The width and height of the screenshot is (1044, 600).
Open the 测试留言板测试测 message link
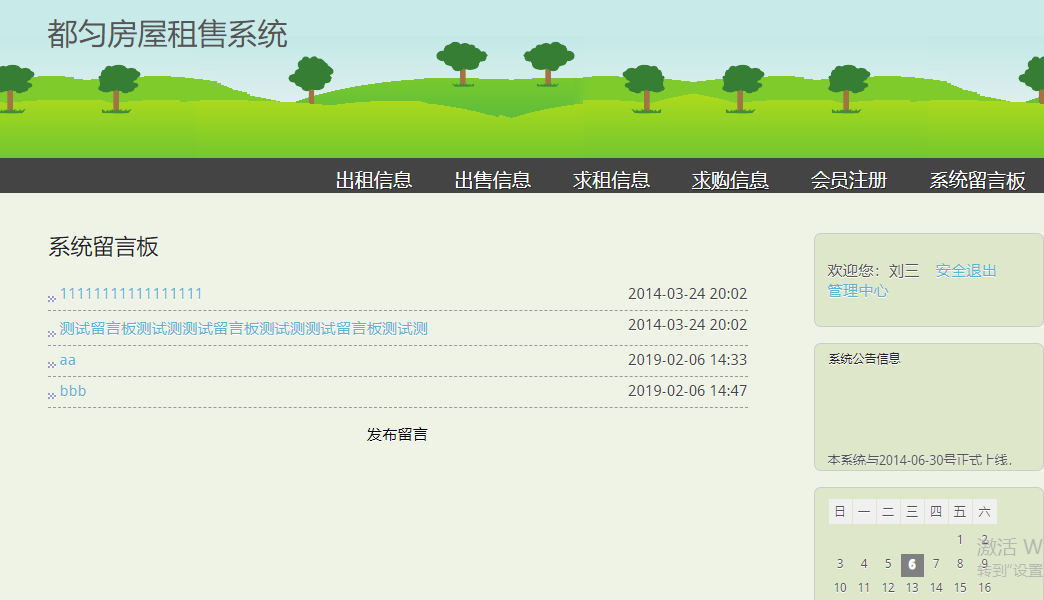(x=244, y=328)
